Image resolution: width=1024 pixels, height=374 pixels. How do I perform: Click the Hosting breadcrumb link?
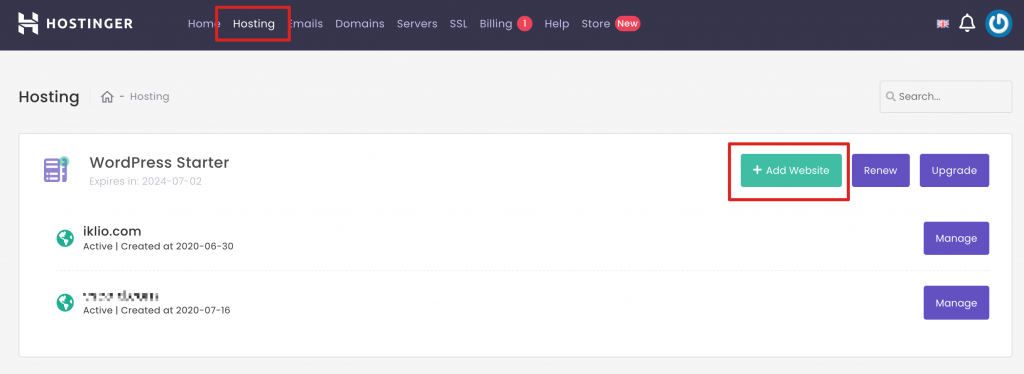[150, 97]
